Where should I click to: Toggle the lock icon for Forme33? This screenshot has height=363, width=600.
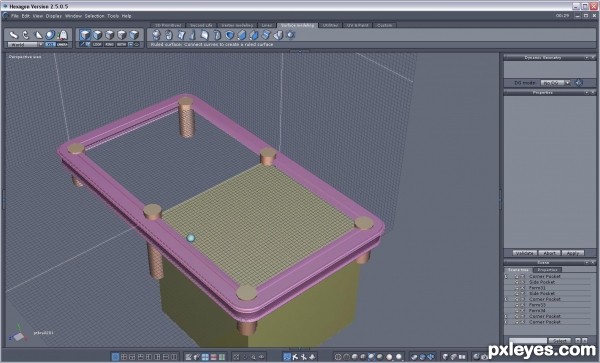[523, 305]
